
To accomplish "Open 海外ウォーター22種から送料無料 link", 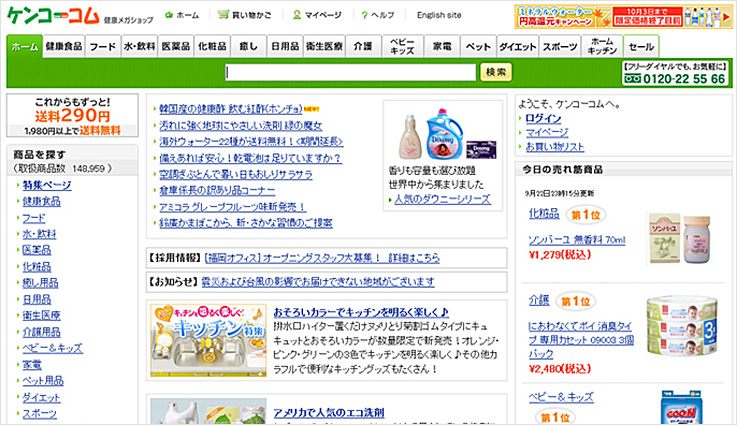I will click(251, 142).
